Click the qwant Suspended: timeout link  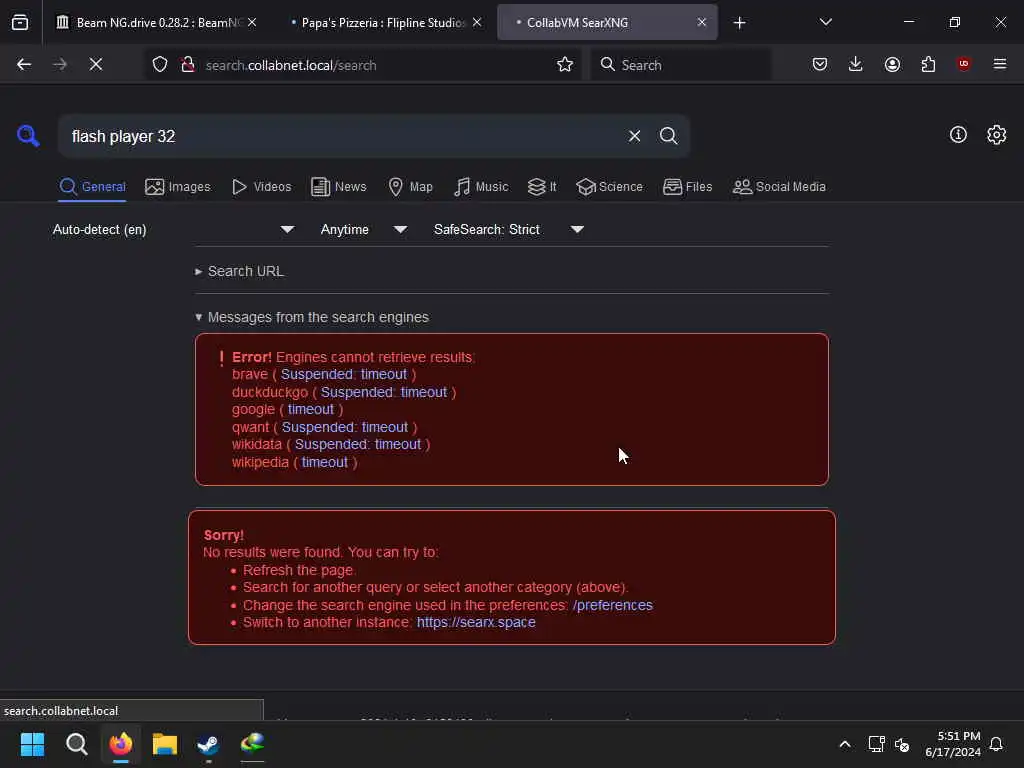(x=345, y=427)
